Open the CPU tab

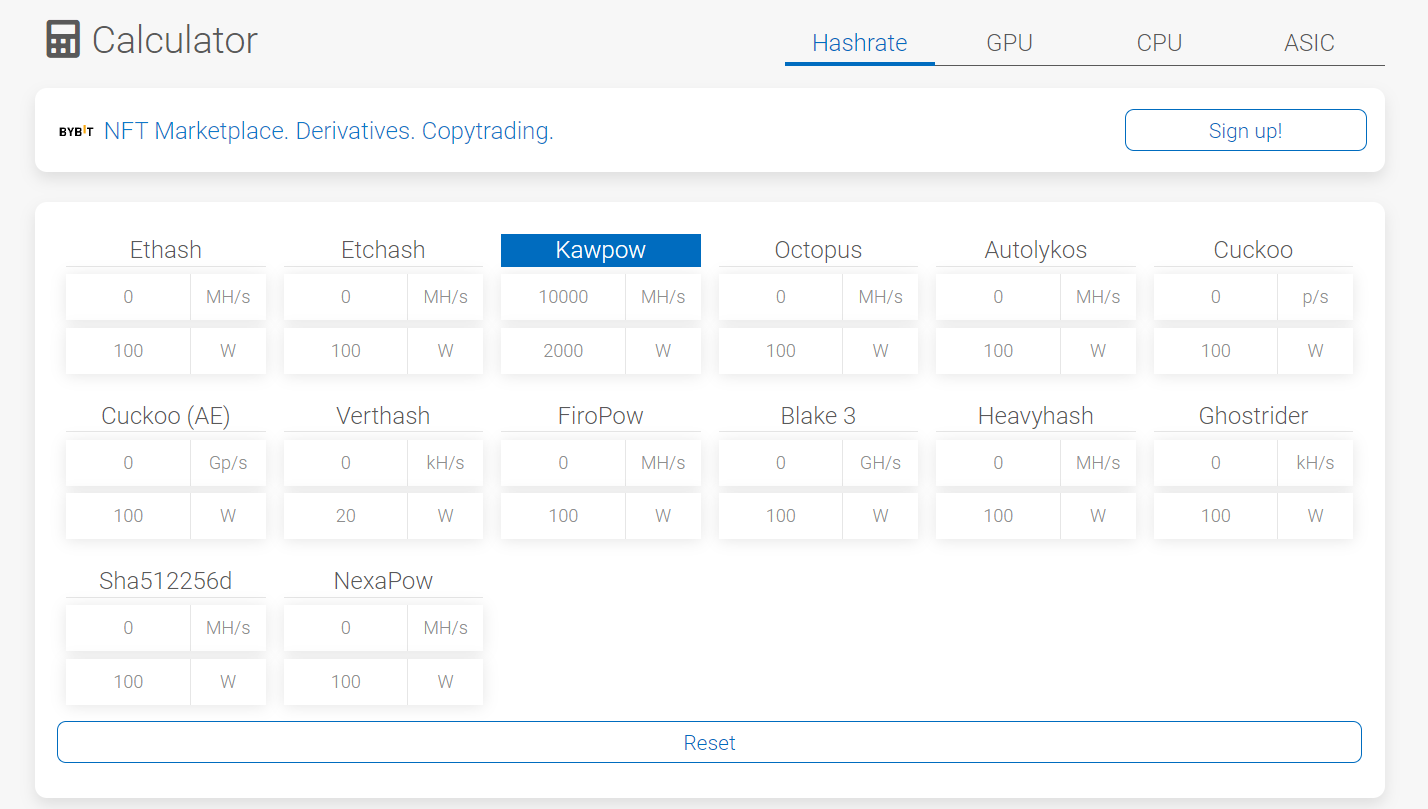(x=1159, y=43)
